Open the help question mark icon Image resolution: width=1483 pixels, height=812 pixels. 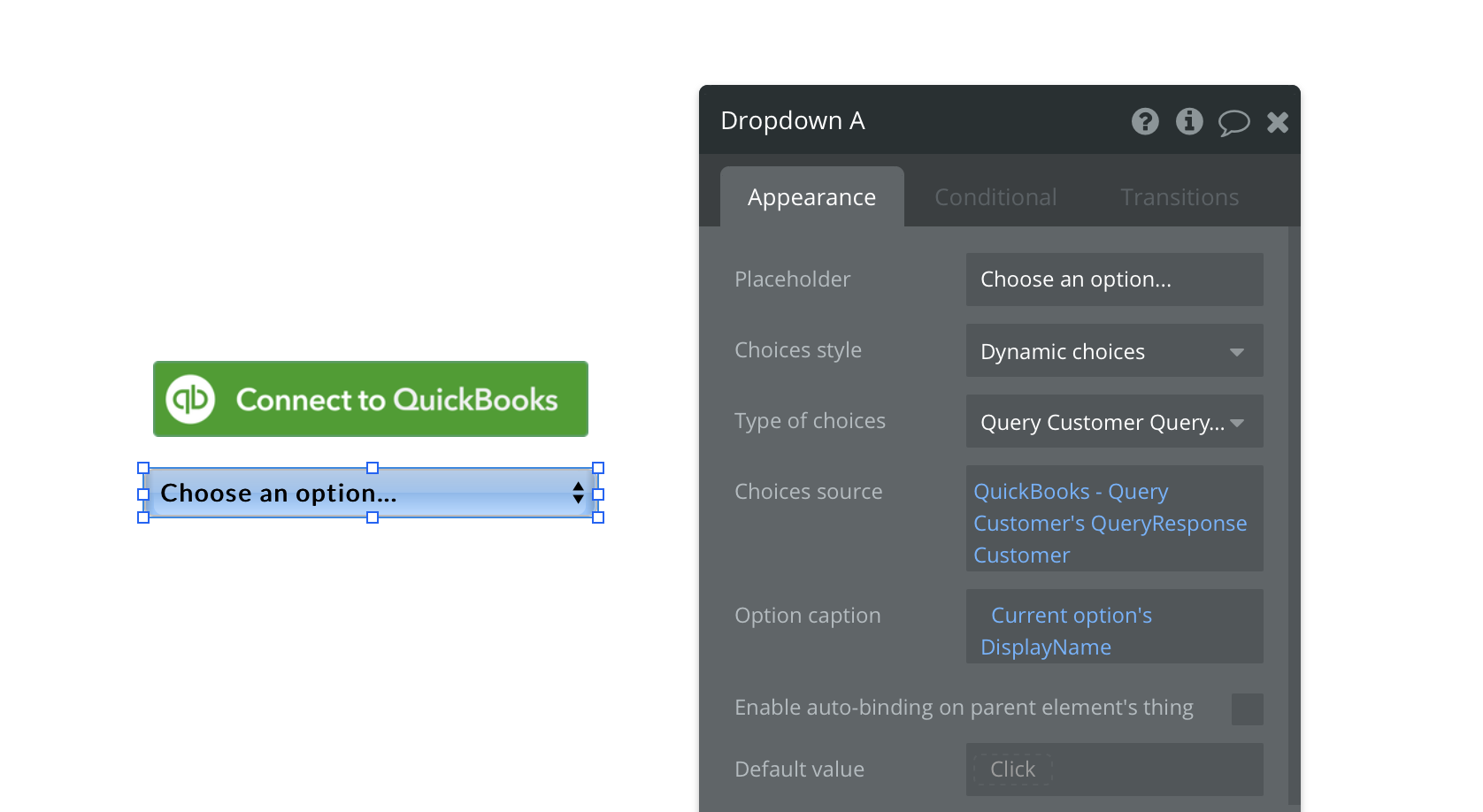pos(1145,121)
